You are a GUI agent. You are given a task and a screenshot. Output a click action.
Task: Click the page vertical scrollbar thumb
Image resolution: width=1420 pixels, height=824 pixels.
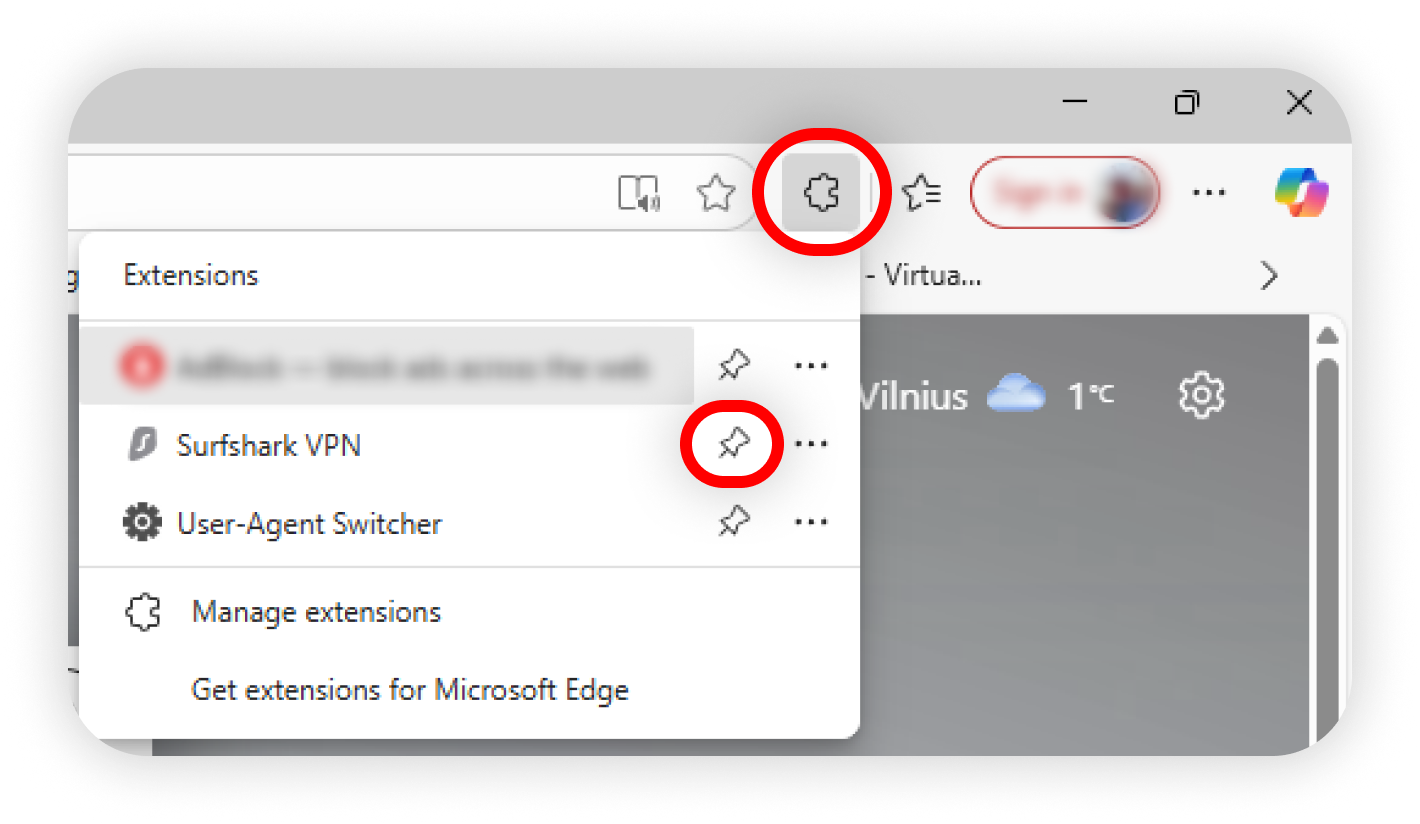point(1327,550)
